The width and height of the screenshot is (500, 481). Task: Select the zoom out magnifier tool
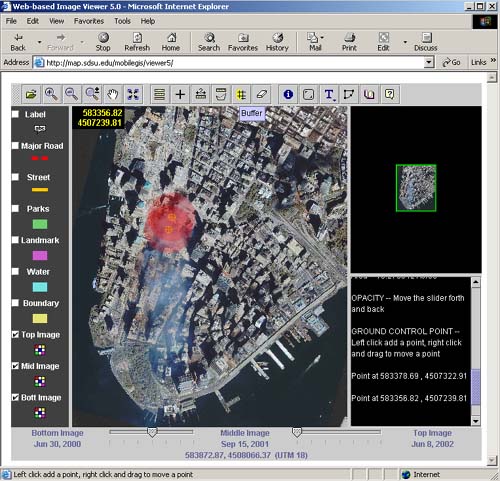pos(72,94)
